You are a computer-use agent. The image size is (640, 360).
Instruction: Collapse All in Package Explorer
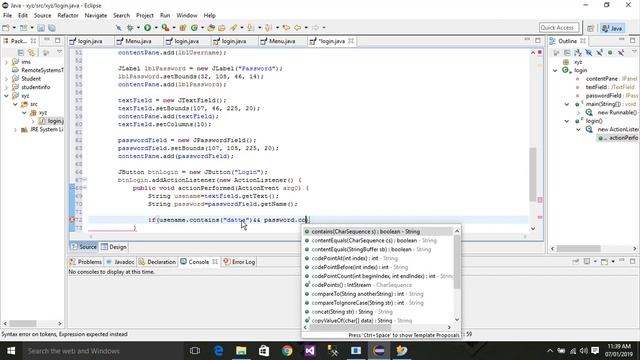tap(21, 53)
